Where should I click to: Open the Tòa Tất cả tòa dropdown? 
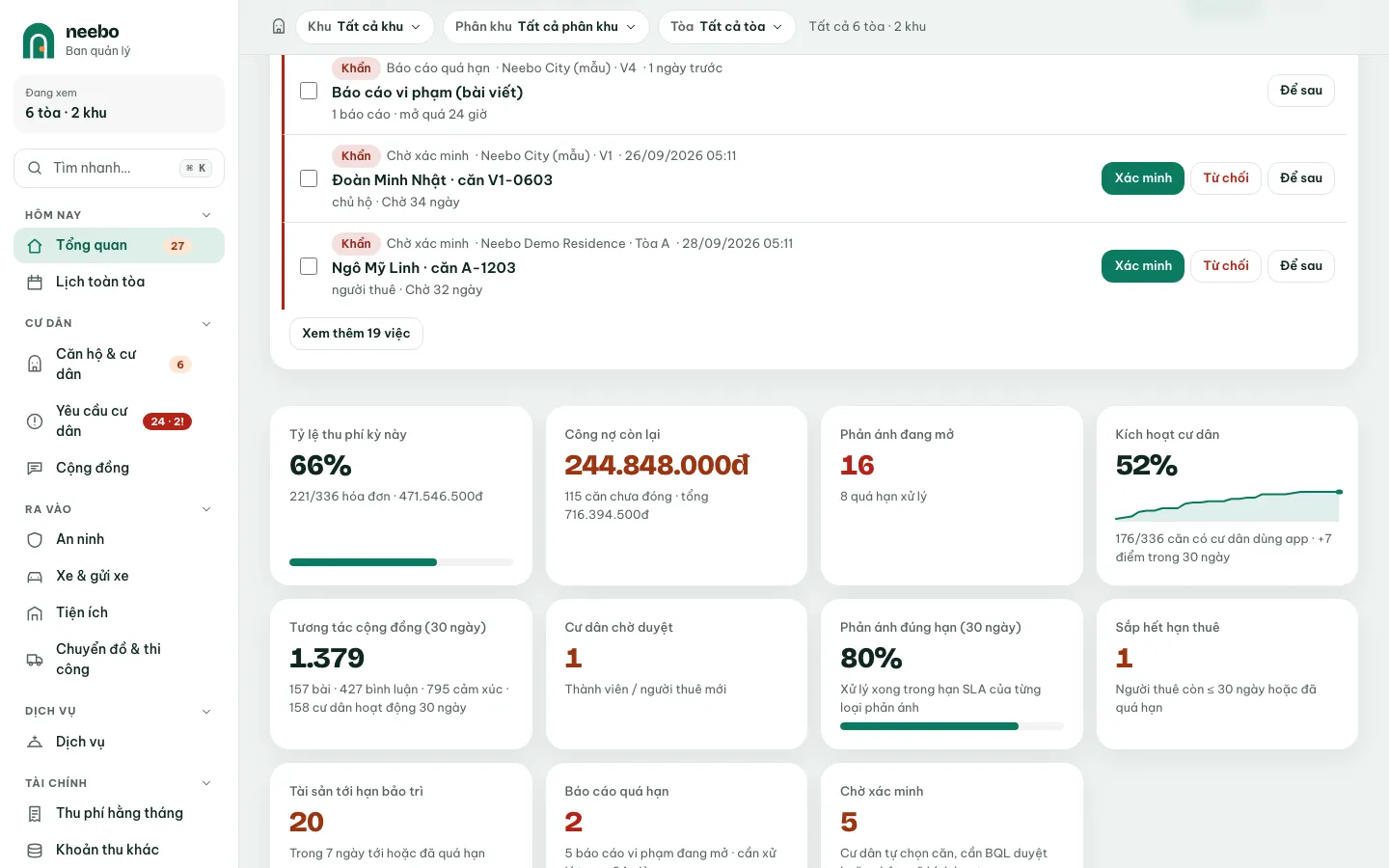point(727,27)
